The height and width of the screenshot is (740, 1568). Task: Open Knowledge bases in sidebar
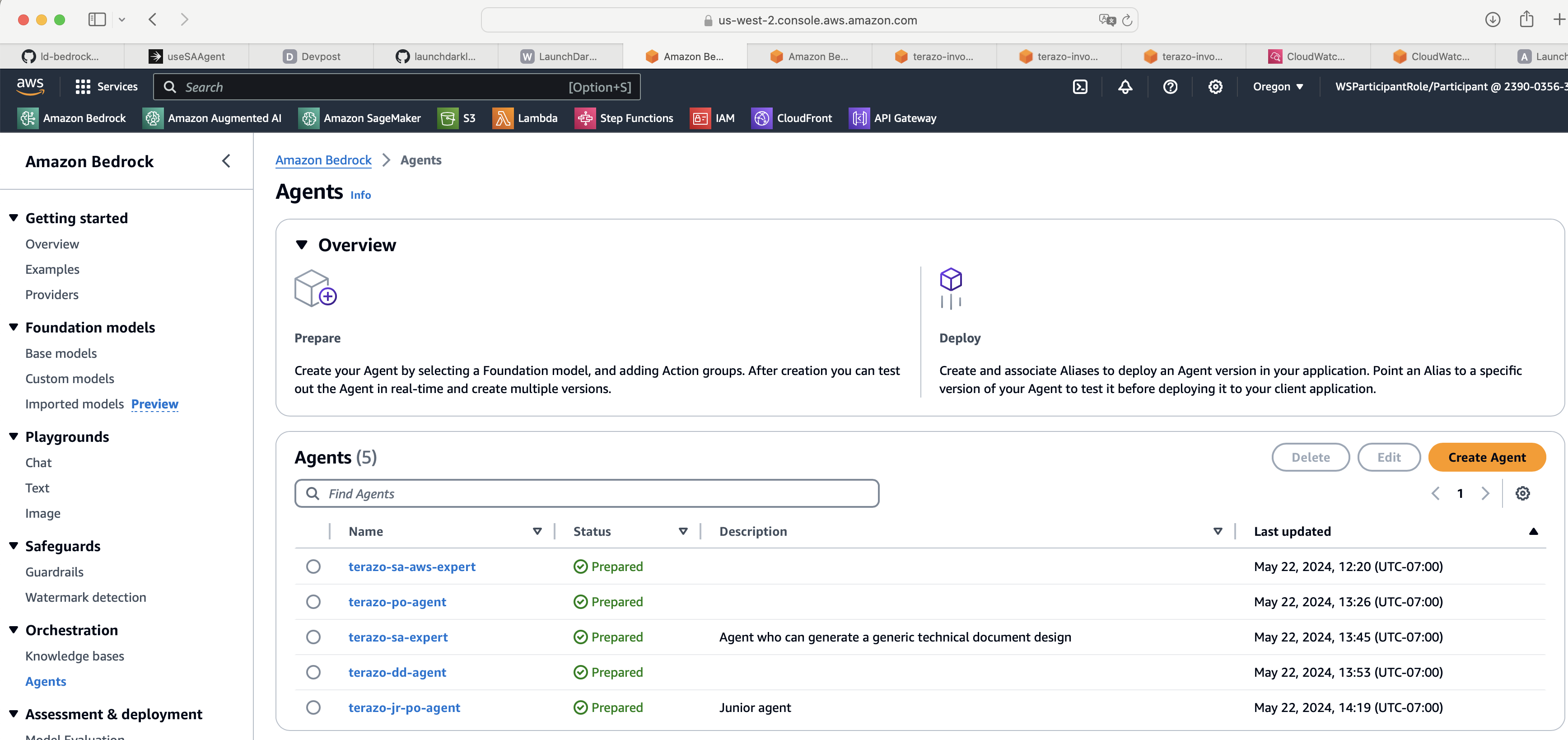click(74, 656)
